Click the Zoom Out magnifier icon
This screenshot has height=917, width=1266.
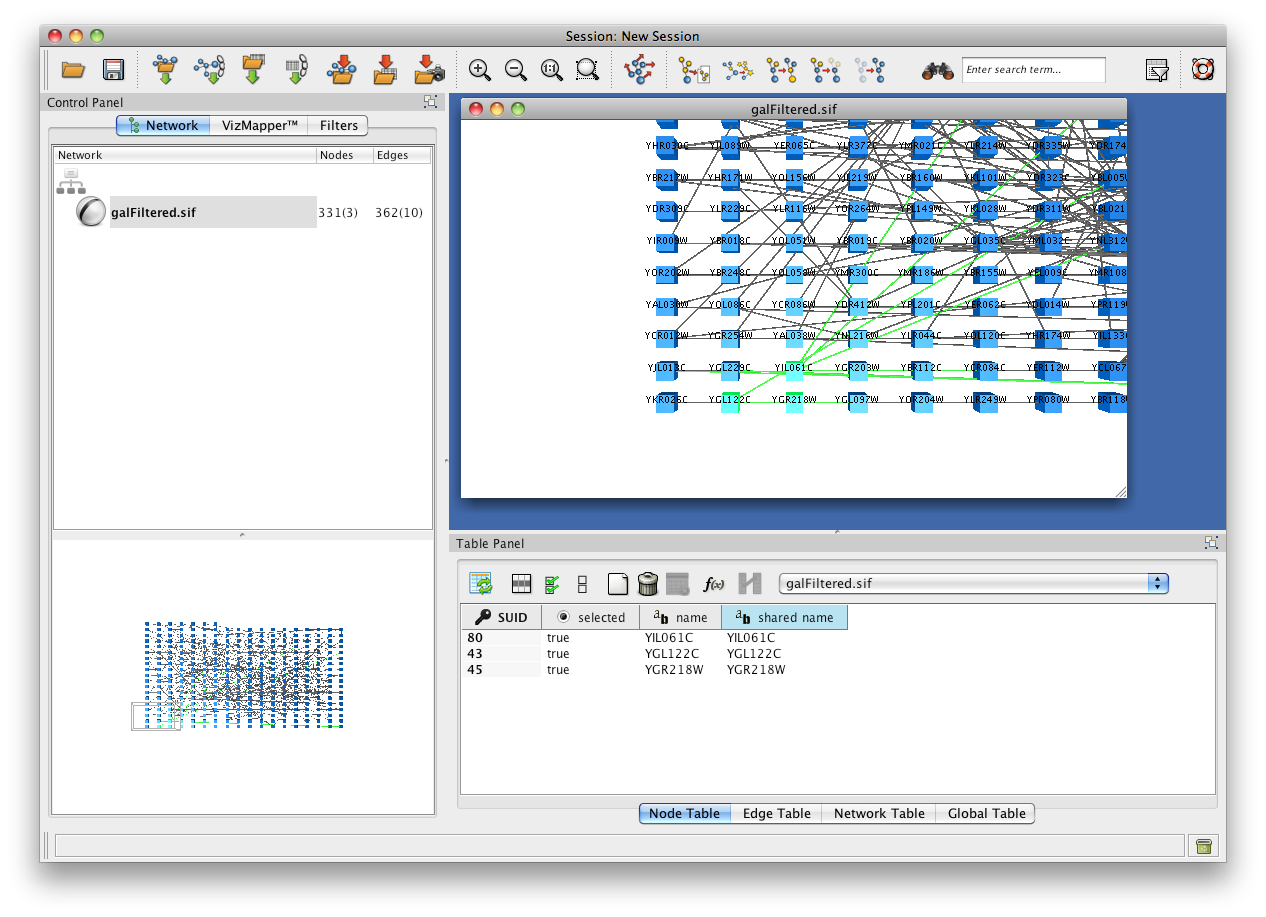click(516, 70)
